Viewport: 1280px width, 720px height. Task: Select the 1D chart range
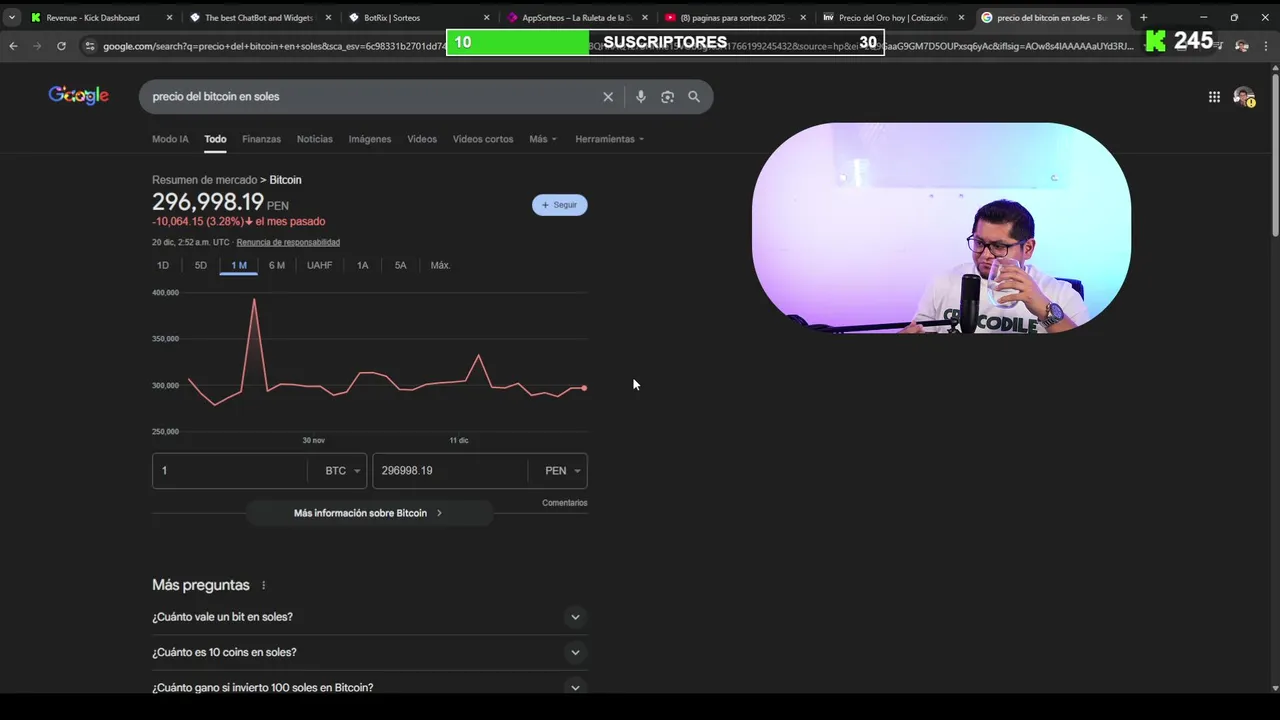pos(163,265)
